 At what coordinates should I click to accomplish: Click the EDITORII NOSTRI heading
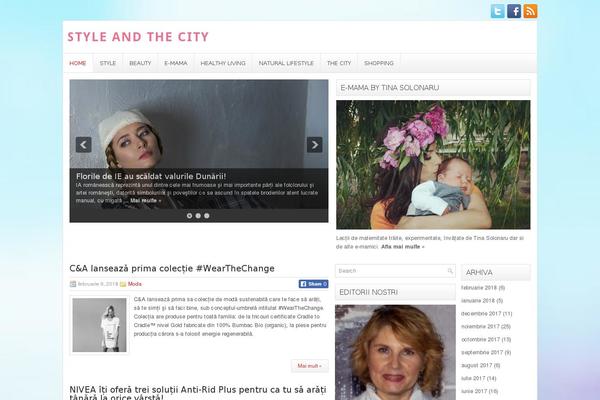[x=395, y=292]
